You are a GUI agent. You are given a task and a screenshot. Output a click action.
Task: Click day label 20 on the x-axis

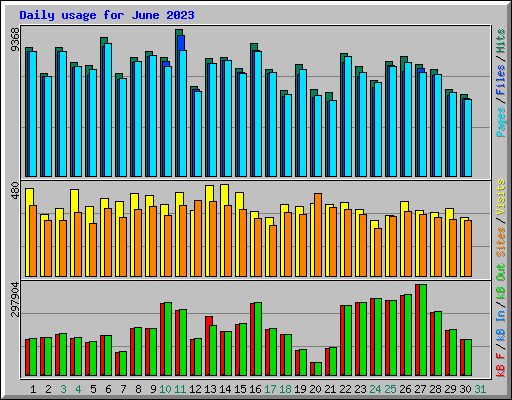(315, 389)
